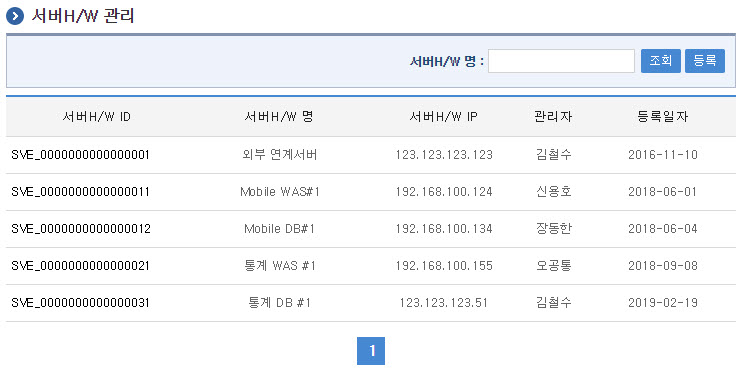Select the 외부 연계서버 row name
Screen dimensions: 742x375
tap(279, 155)
